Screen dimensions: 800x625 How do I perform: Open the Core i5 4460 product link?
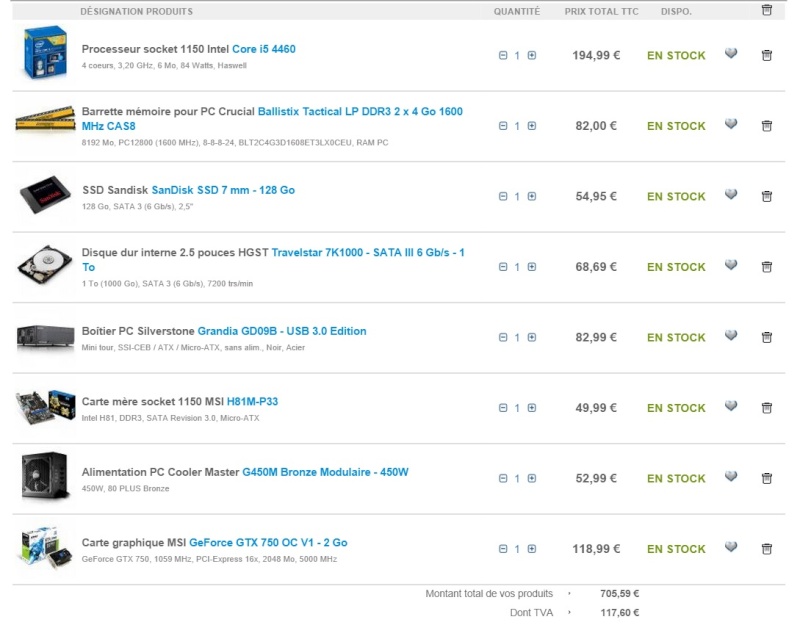(264, 49)
